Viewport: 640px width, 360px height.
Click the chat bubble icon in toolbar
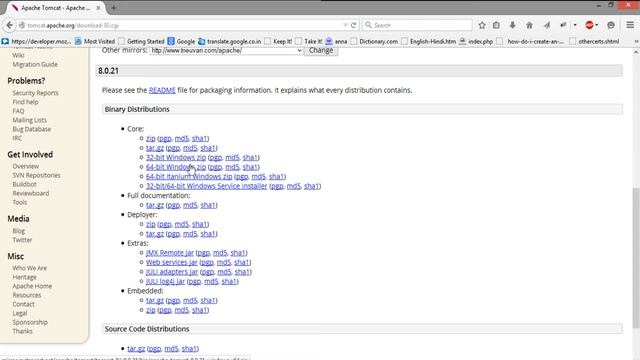coord(611,25)
